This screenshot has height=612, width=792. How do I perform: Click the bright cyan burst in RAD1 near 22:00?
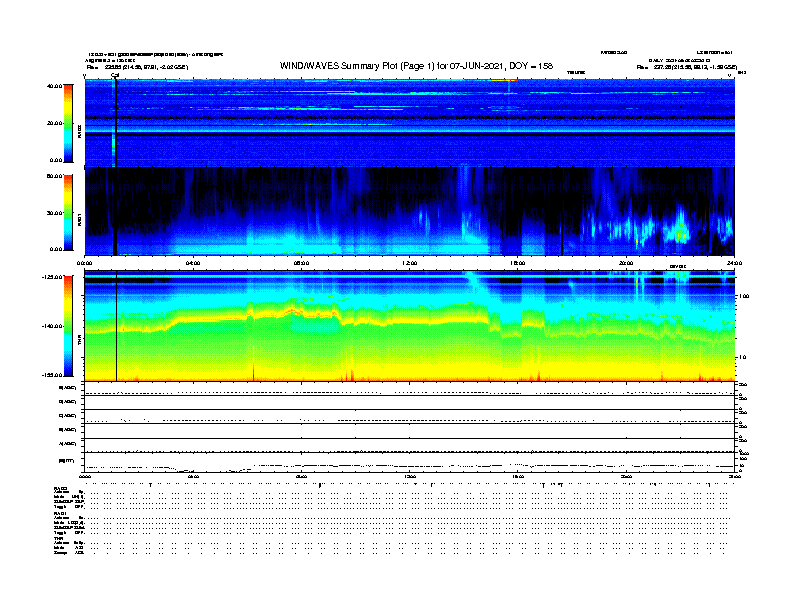pos(680,227)
